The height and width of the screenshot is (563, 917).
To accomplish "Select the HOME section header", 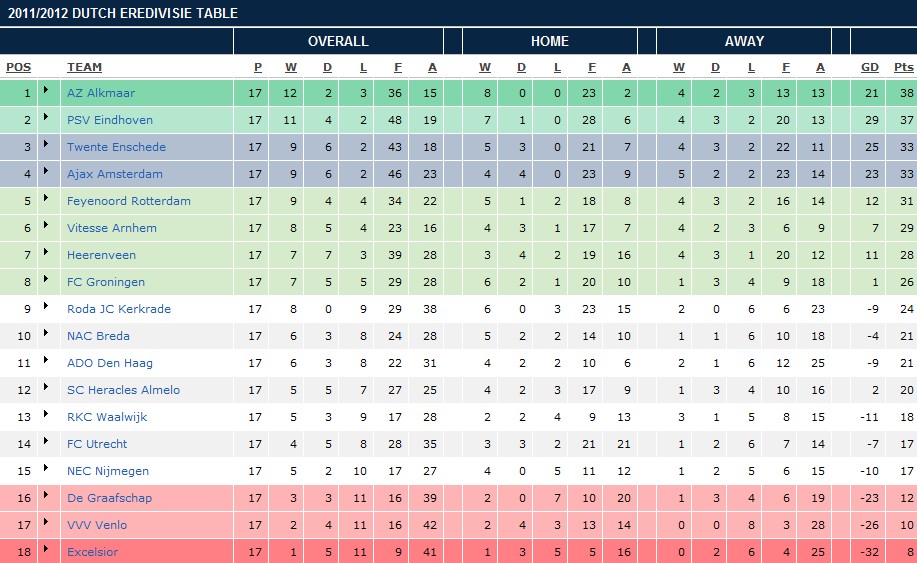I will 549,41.
